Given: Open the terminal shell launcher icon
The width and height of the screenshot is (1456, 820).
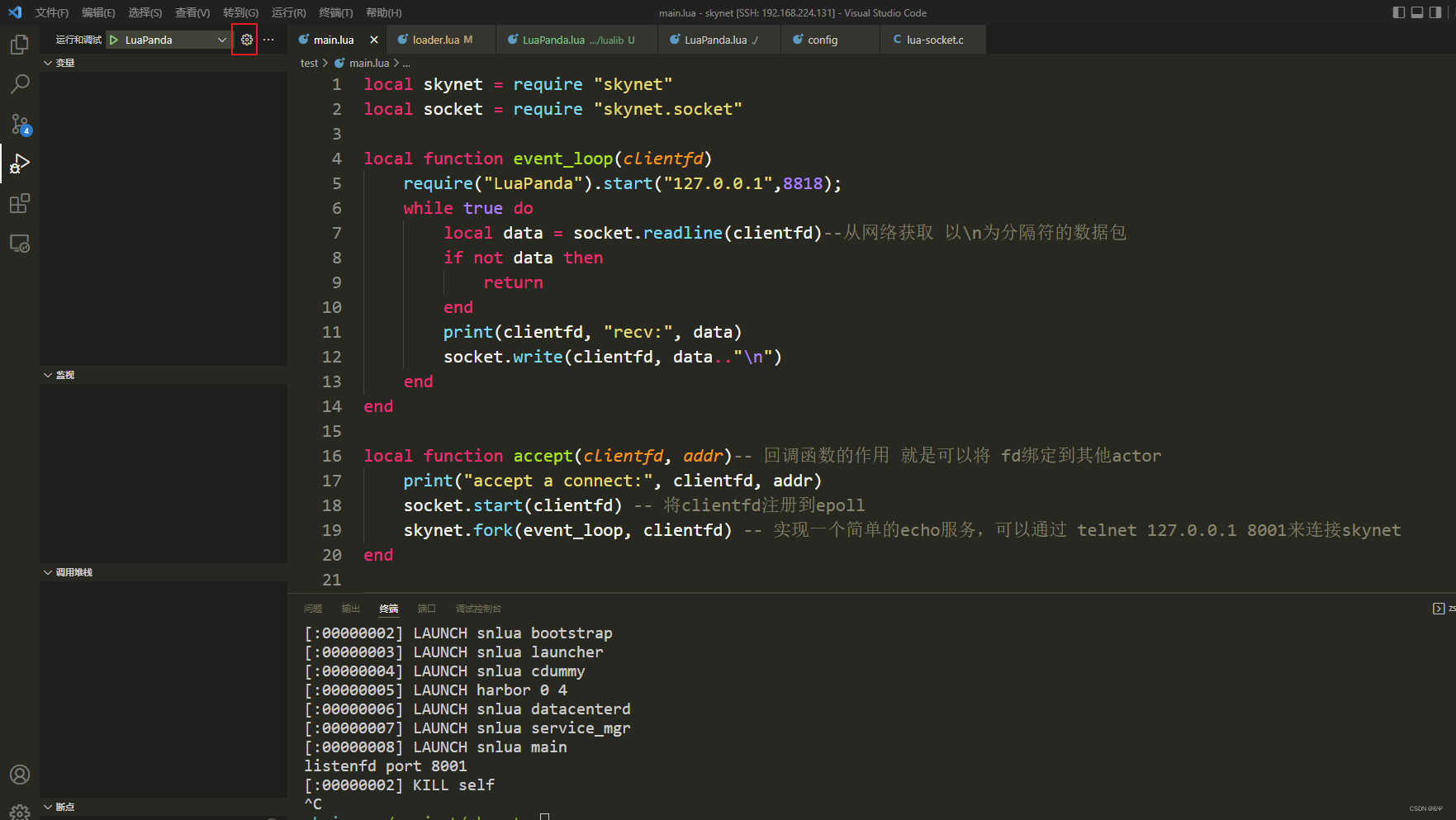Looking at the screenshot, I should (x=1439, y=609).
